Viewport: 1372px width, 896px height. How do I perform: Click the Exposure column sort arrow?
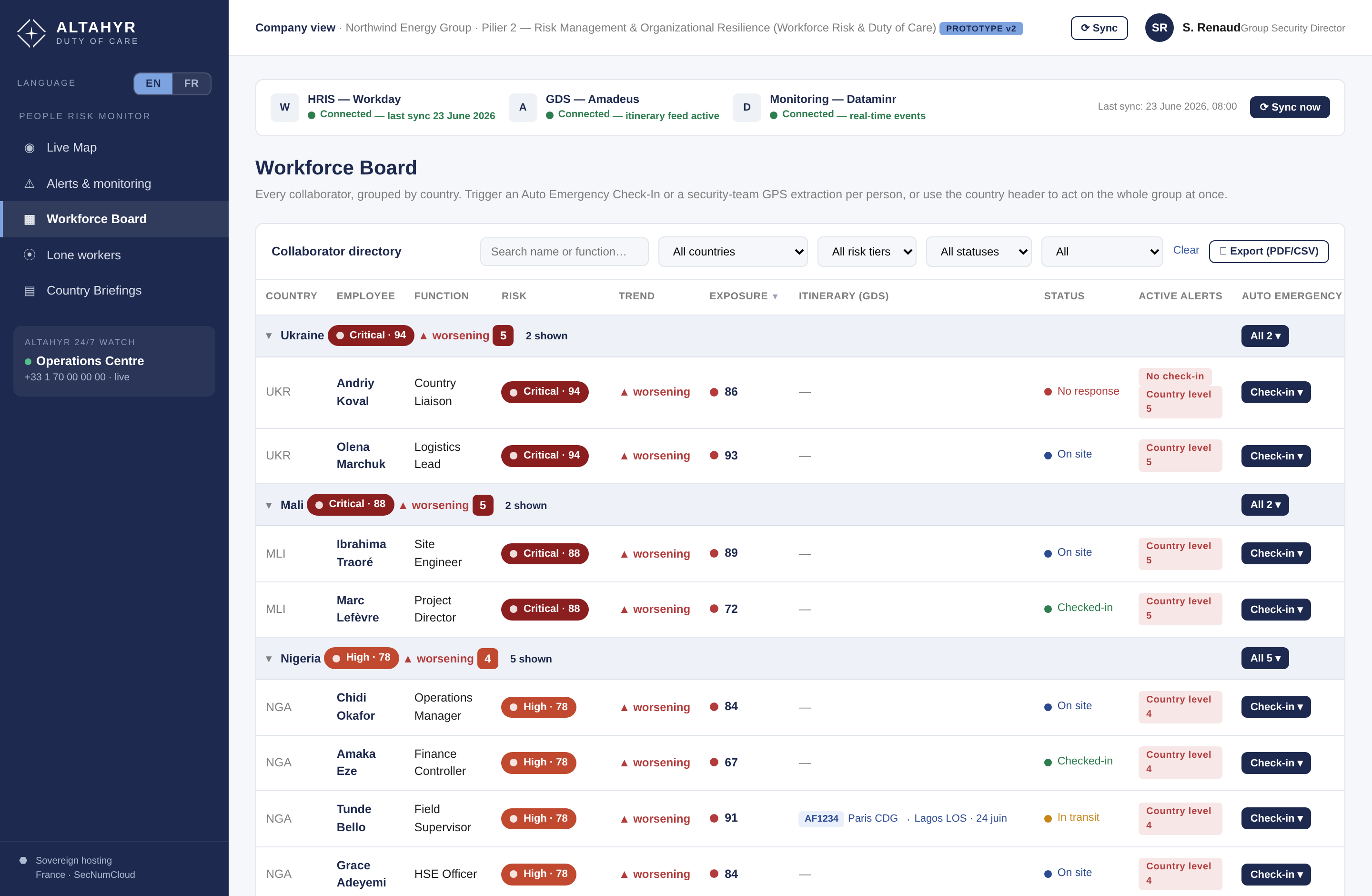pyautogui.click(x=775, y=296)
